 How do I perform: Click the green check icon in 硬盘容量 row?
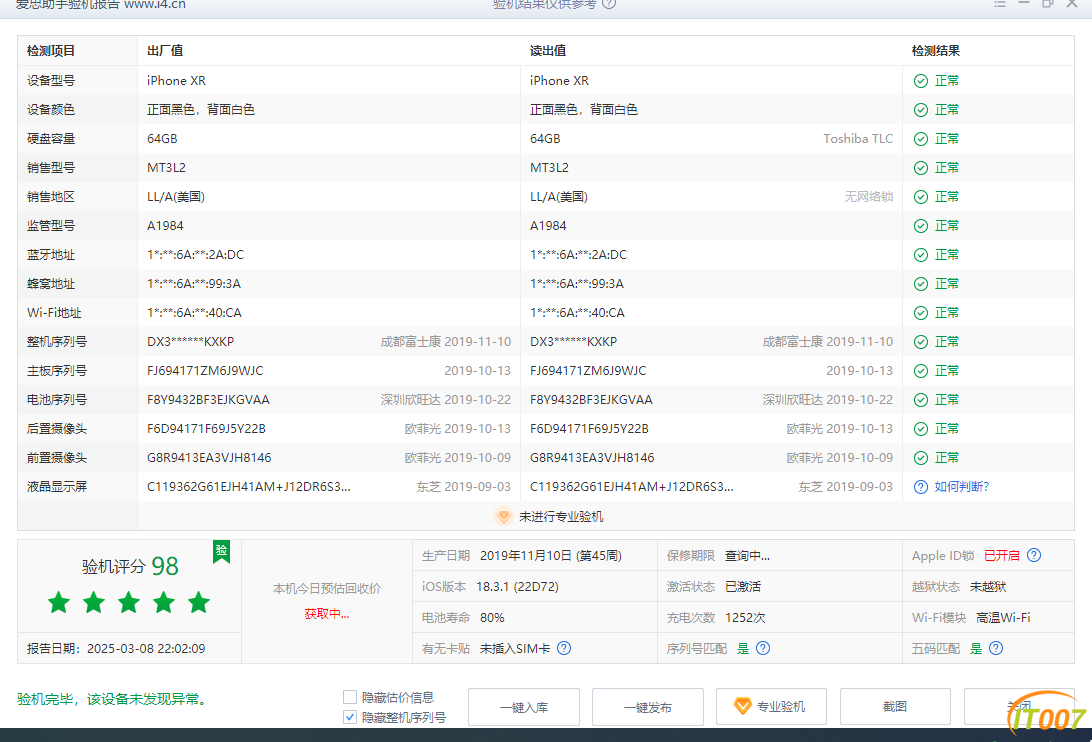tap(921, 139)
